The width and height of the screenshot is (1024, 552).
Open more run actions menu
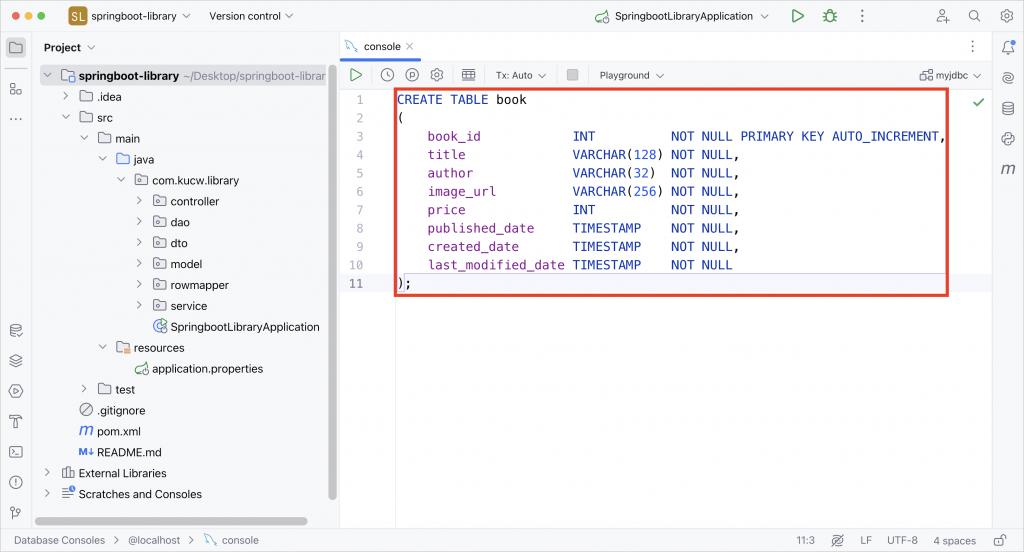(x=862, y=16)
